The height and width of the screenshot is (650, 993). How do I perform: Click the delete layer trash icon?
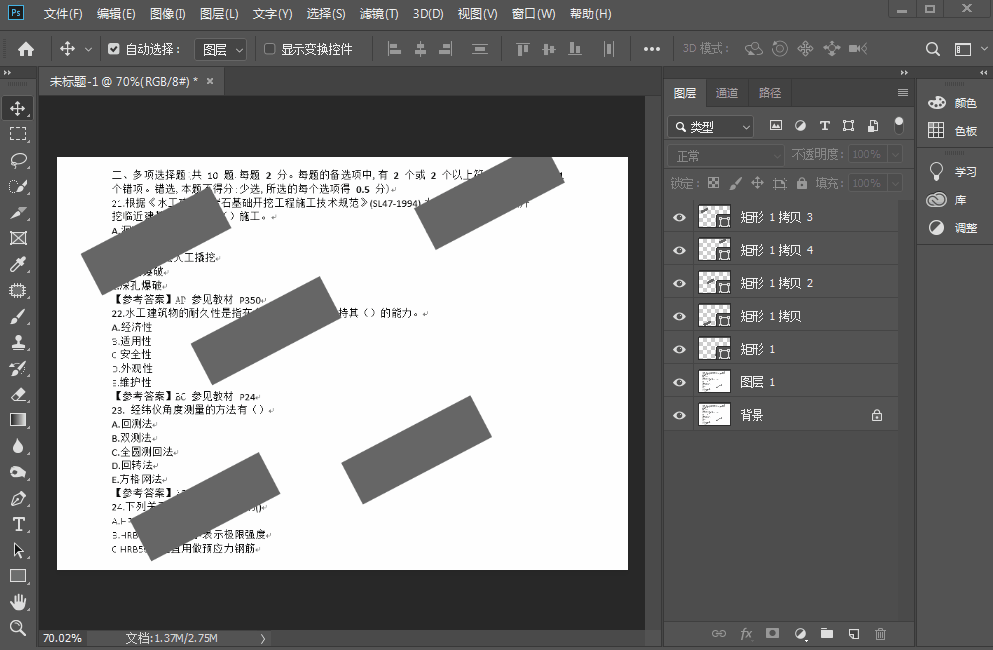(880, 633)
